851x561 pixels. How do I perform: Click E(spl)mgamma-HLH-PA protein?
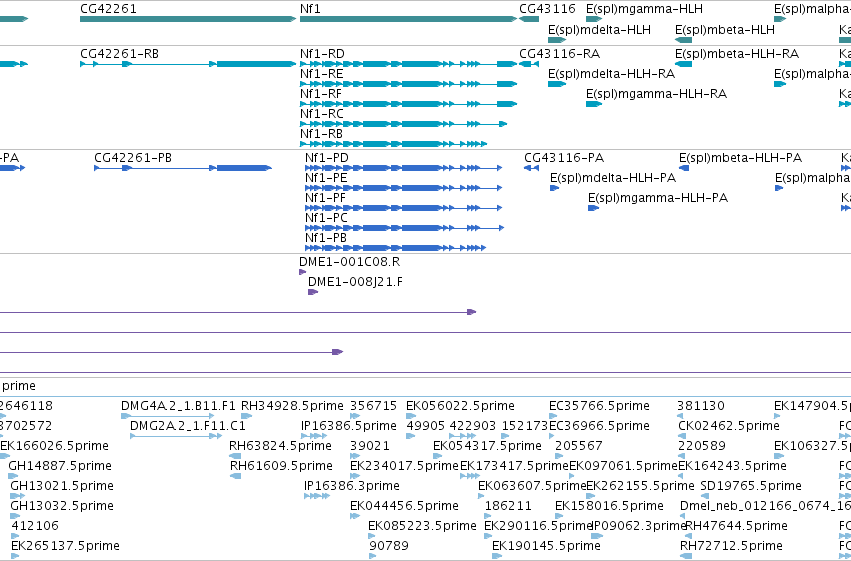pos(593,208)
